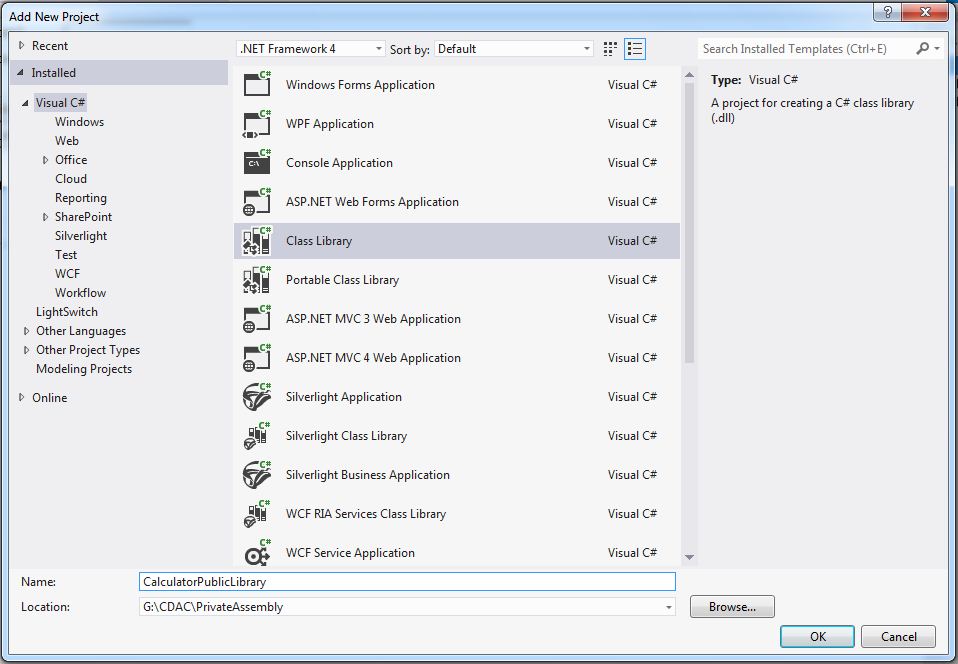Switch to medium icons list view

pos(635,49)
